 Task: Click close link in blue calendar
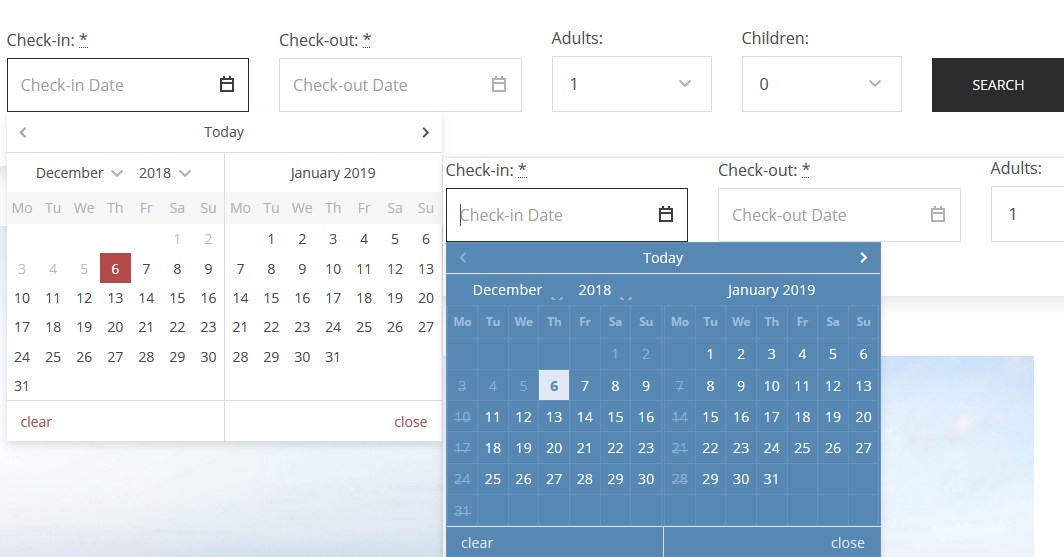[x=848, y=543]
